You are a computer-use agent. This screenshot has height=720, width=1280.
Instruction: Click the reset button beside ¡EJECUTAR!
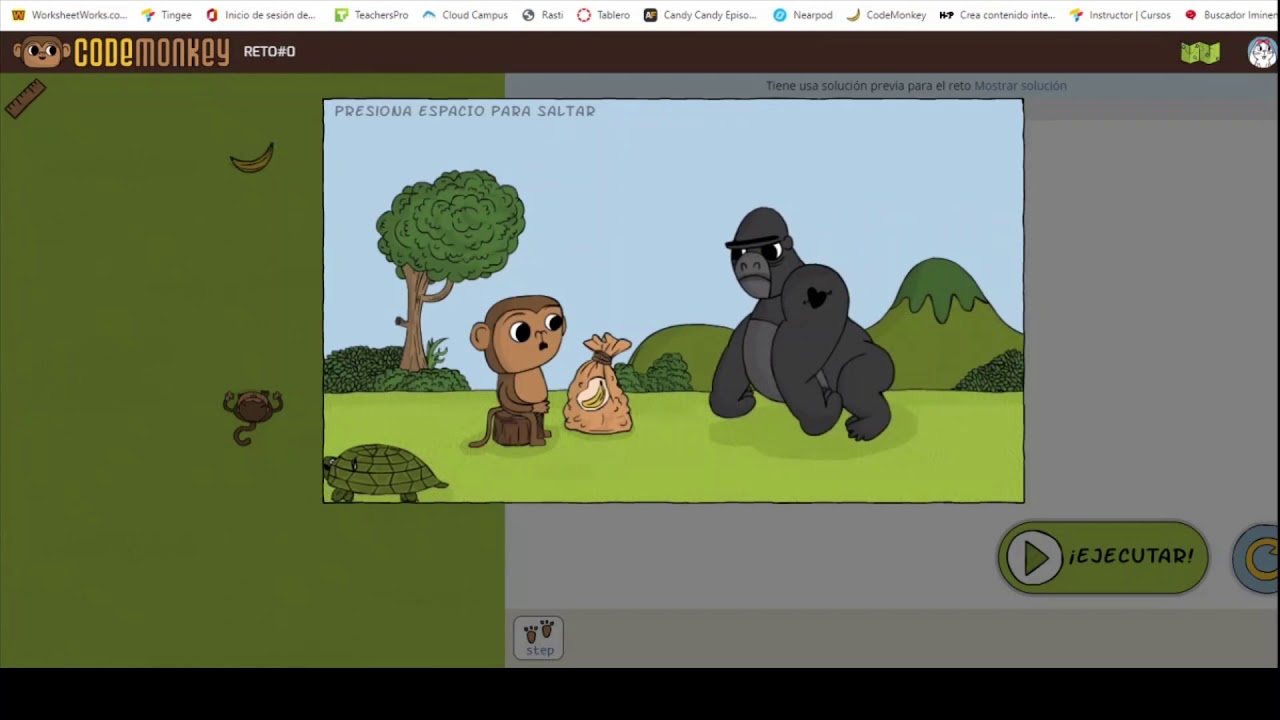[1257, 558]
